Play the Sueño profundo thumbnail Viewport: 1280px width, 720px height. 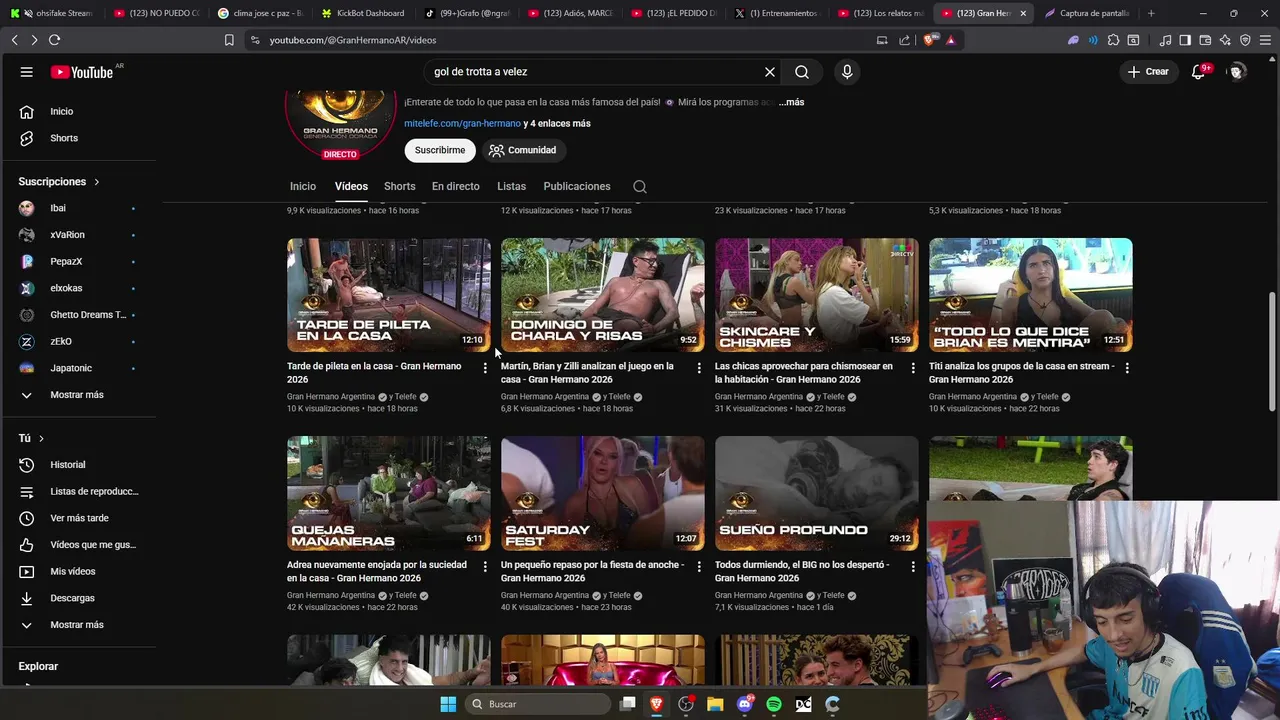click(x=817, y=493)
